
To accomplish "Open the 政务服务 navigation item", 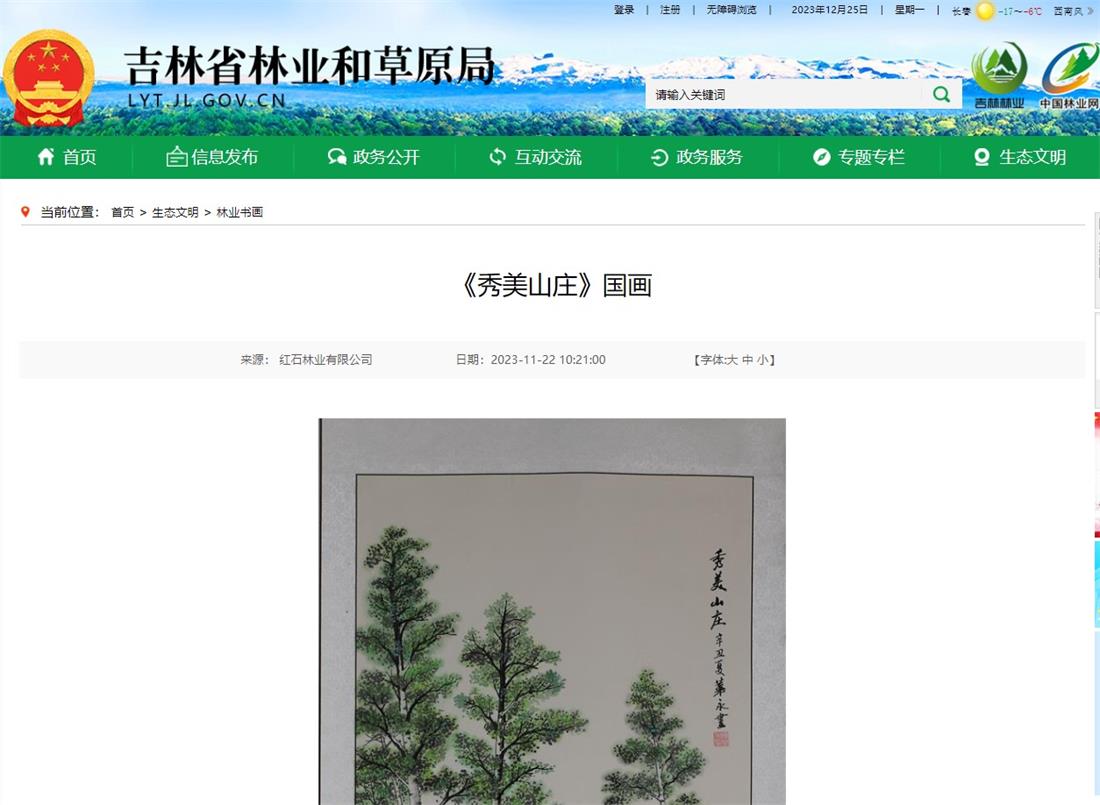I will (697, 157).
